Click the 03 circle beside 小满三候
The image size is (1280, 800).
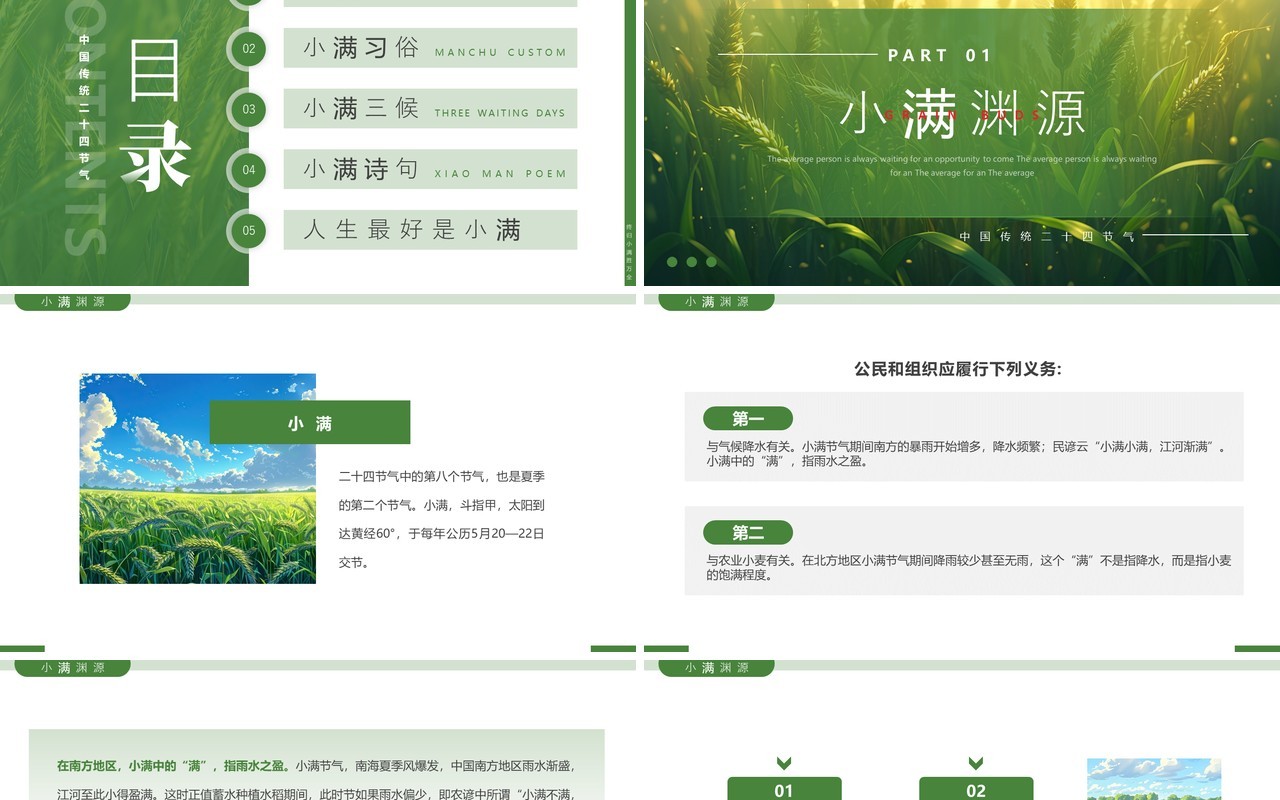pyautogui.click(x=249, y=109)
